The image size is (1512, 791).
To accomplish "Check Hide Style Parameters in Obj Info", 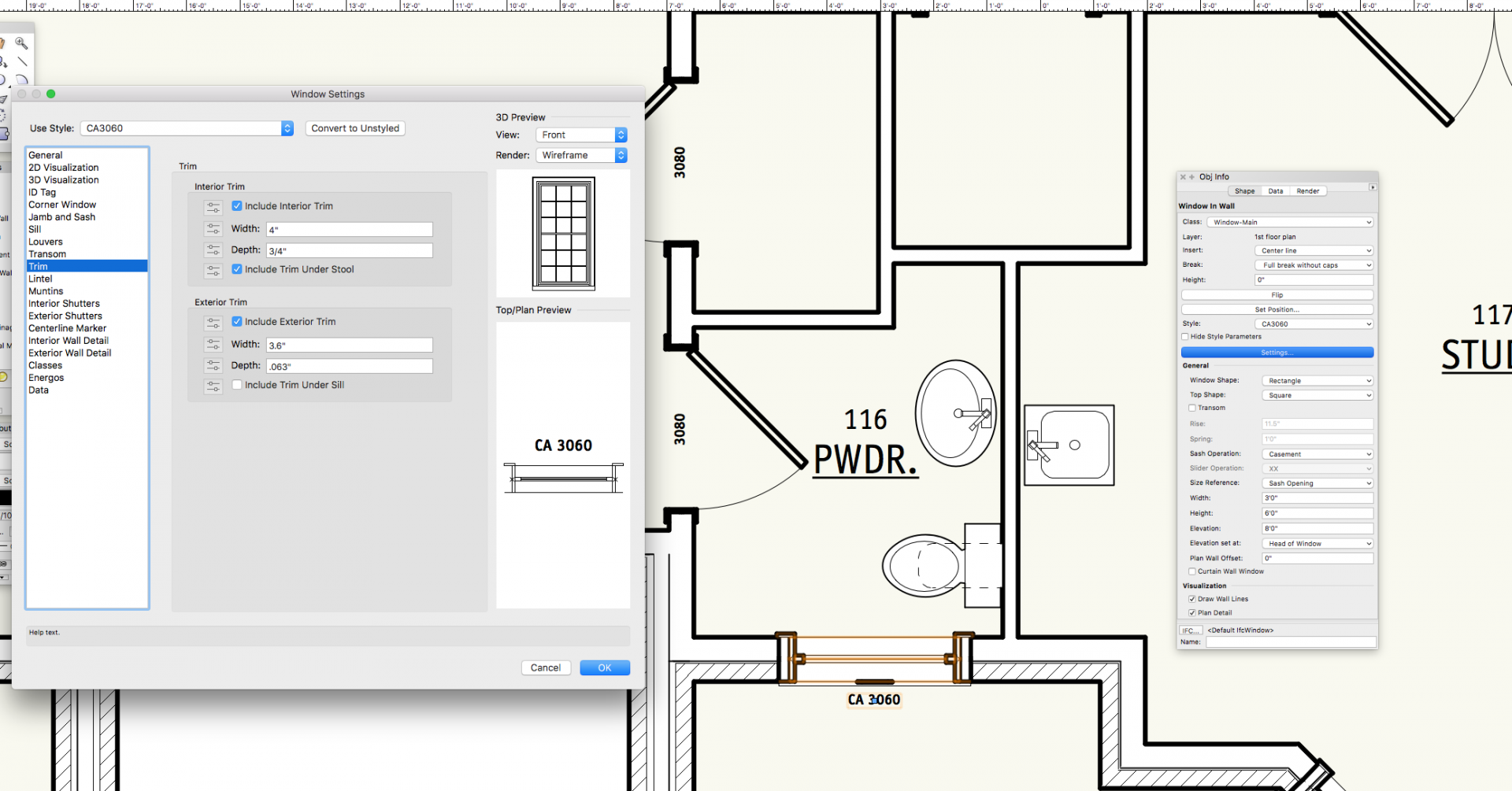I will [x=1185, y=337].
